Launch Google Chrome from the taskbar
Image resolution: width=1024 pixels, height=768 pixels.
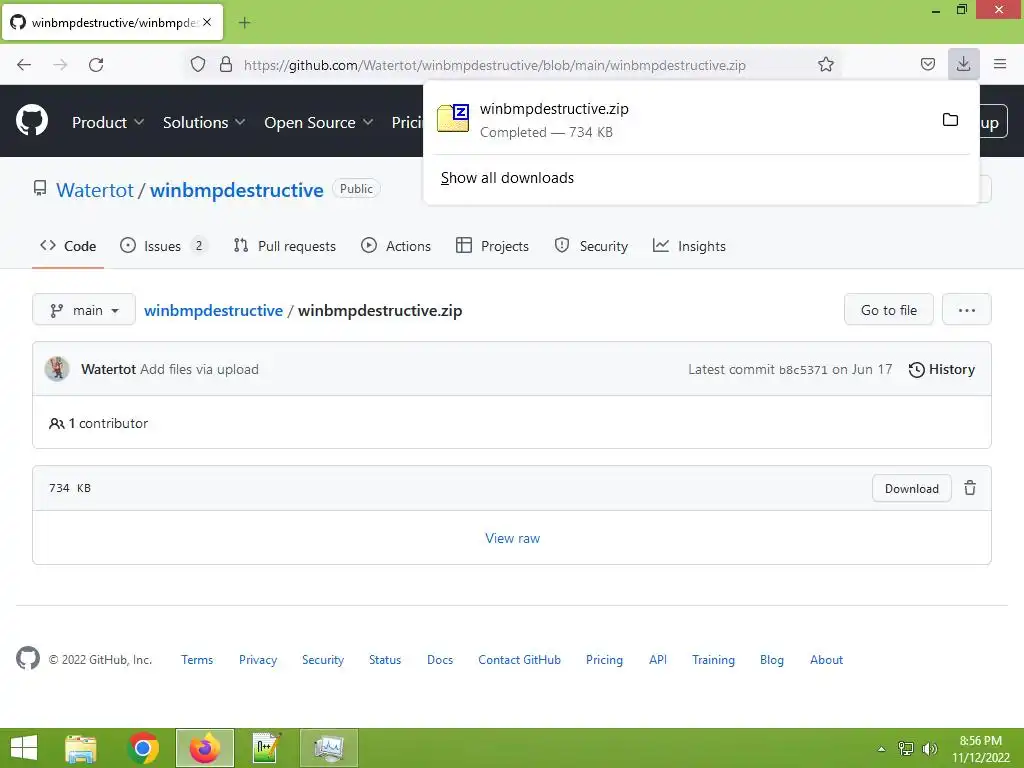click(143, 748)
